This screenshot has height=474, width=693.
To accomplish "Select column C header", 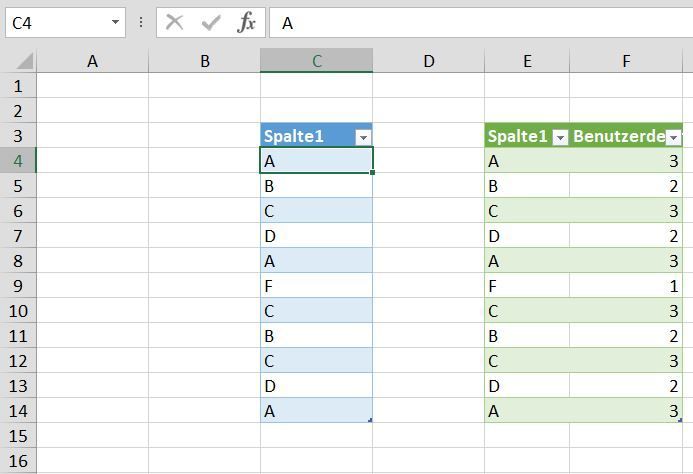I will [x=316, y=61].
